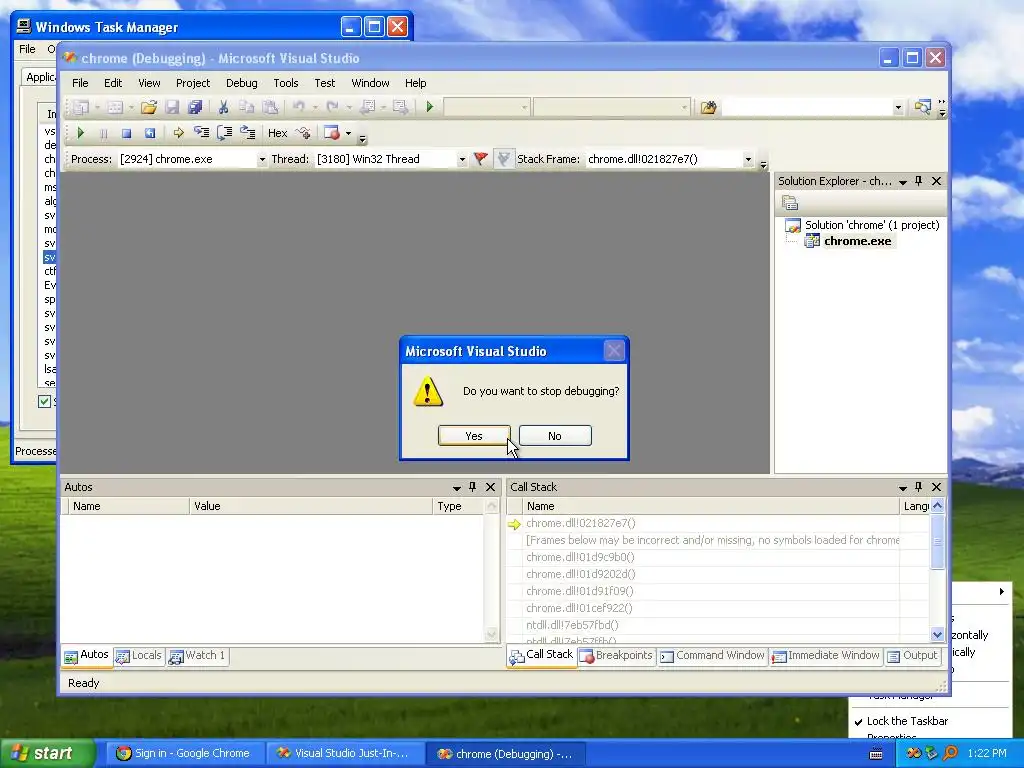This screenshot has height=768, width=1024.
Task: Click the Step Out icon
Action: [x=248, y=133]
